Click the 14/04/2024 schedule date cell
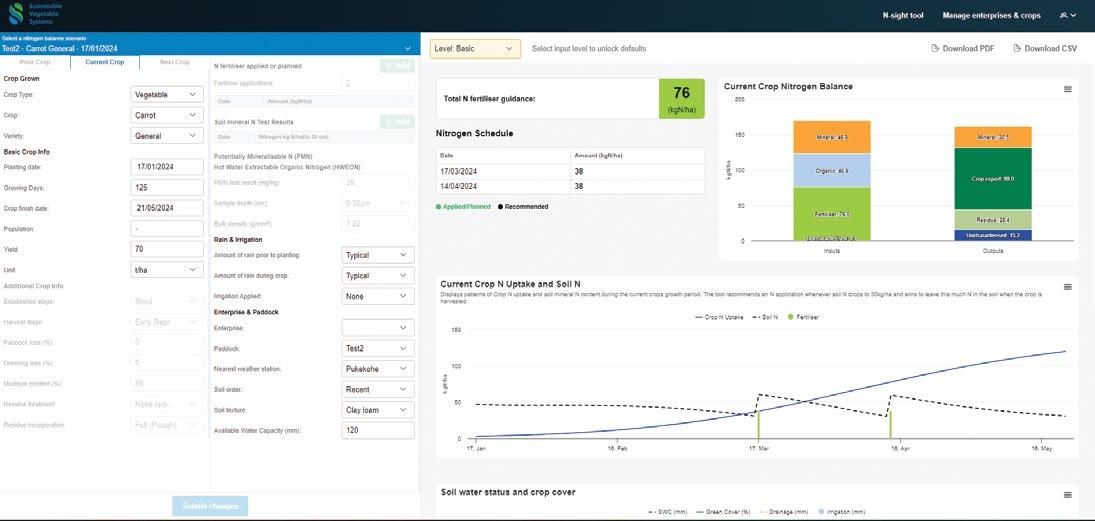Screen dimensions: 1095x521 (504, 186)
